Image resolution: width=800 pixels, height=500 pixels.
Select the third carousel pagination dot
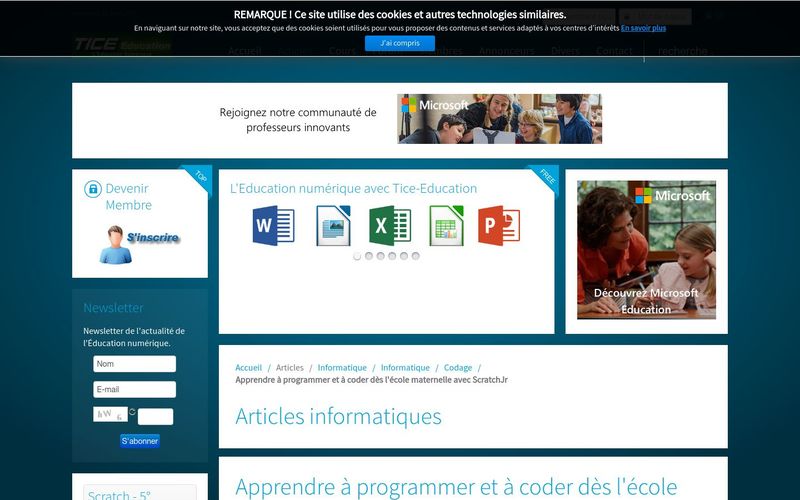pos(381,256)
